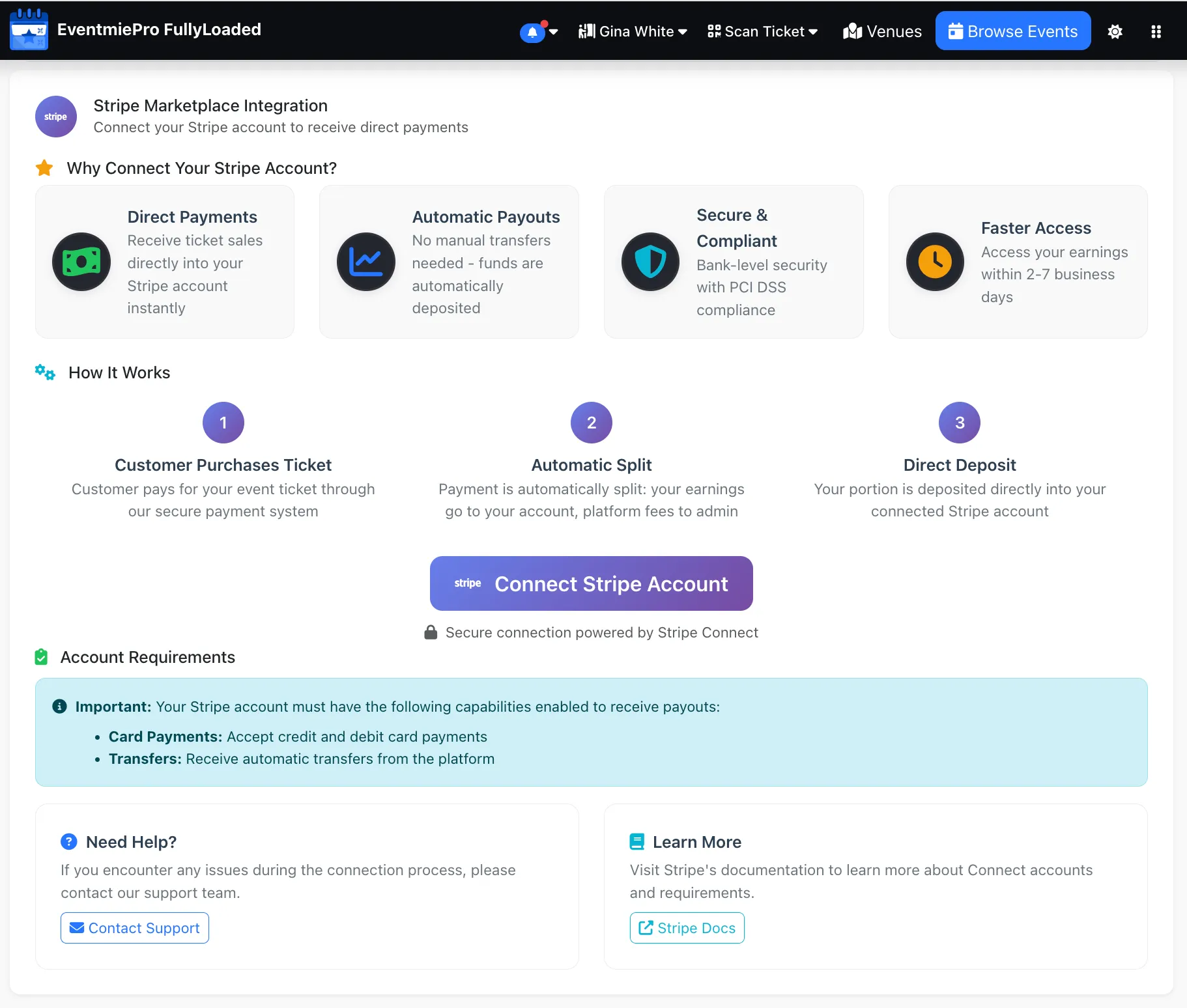The width and height of the screenshot is (1187, 1008).
Task: Select the Automatic Payouts heading
Action: (486, 217)
